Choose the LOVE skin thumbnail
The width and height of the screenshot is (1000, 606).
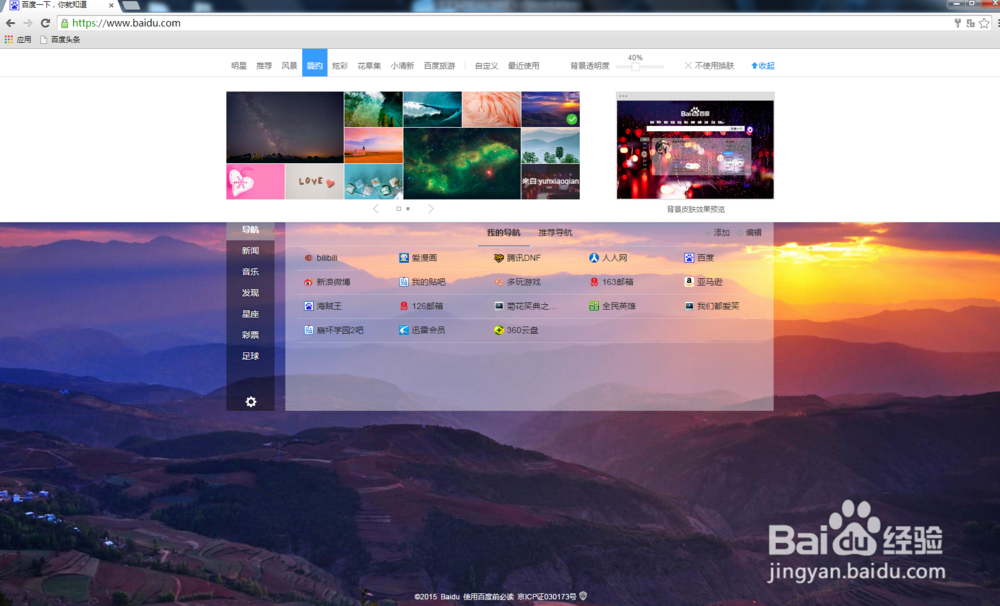click(314, 181)
